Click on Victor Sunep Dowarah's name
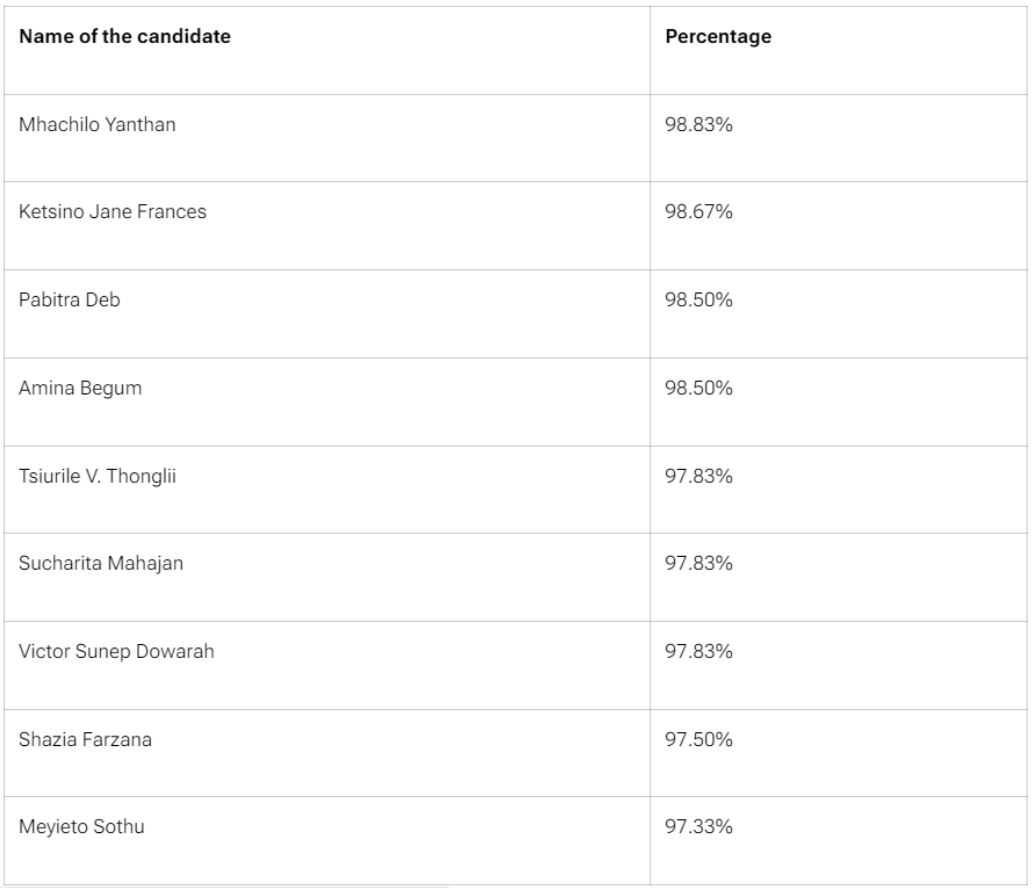This screenshot has height=888, width=1035. pos(116,651)
